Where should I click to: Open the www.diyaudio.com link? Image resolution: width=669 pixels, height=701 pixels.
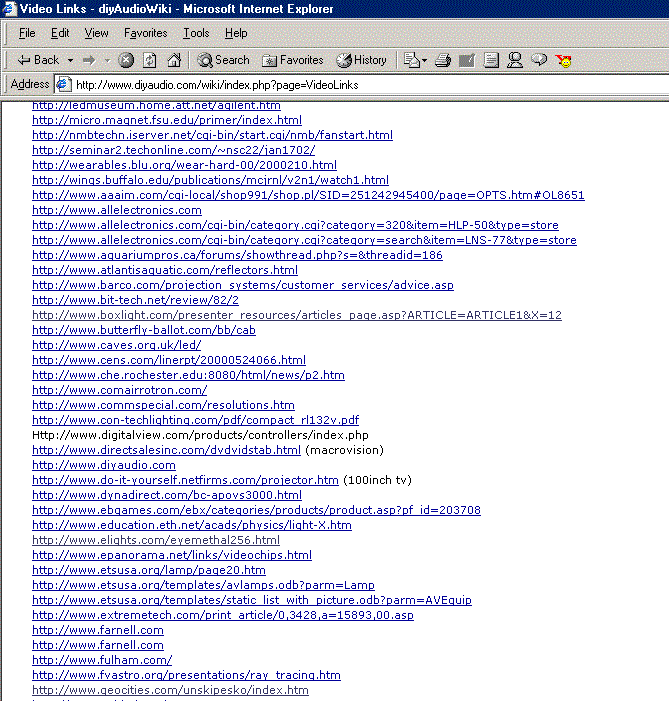click(104, 465)
